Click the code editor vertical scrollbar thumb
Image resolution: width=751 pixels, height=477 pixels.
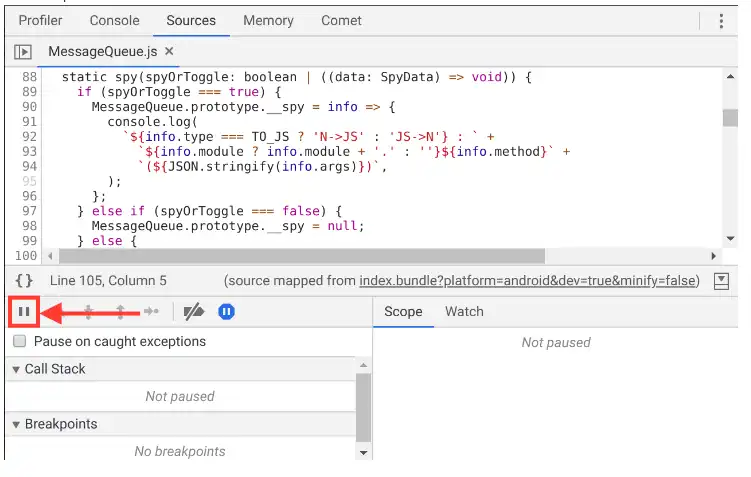click(730, 118)
